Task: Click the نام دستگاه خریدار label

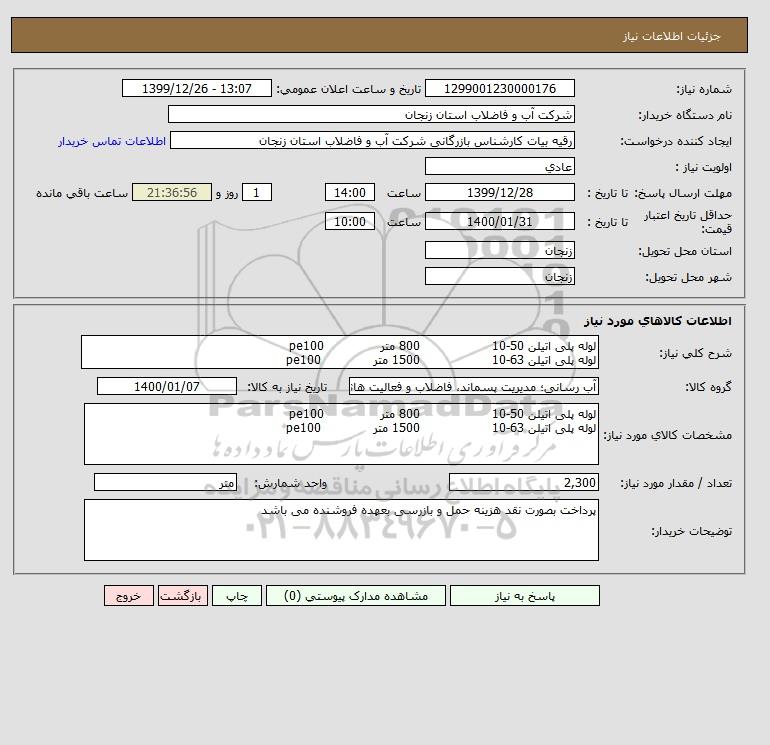Action: pyautogui.click(x=685, y=115)
